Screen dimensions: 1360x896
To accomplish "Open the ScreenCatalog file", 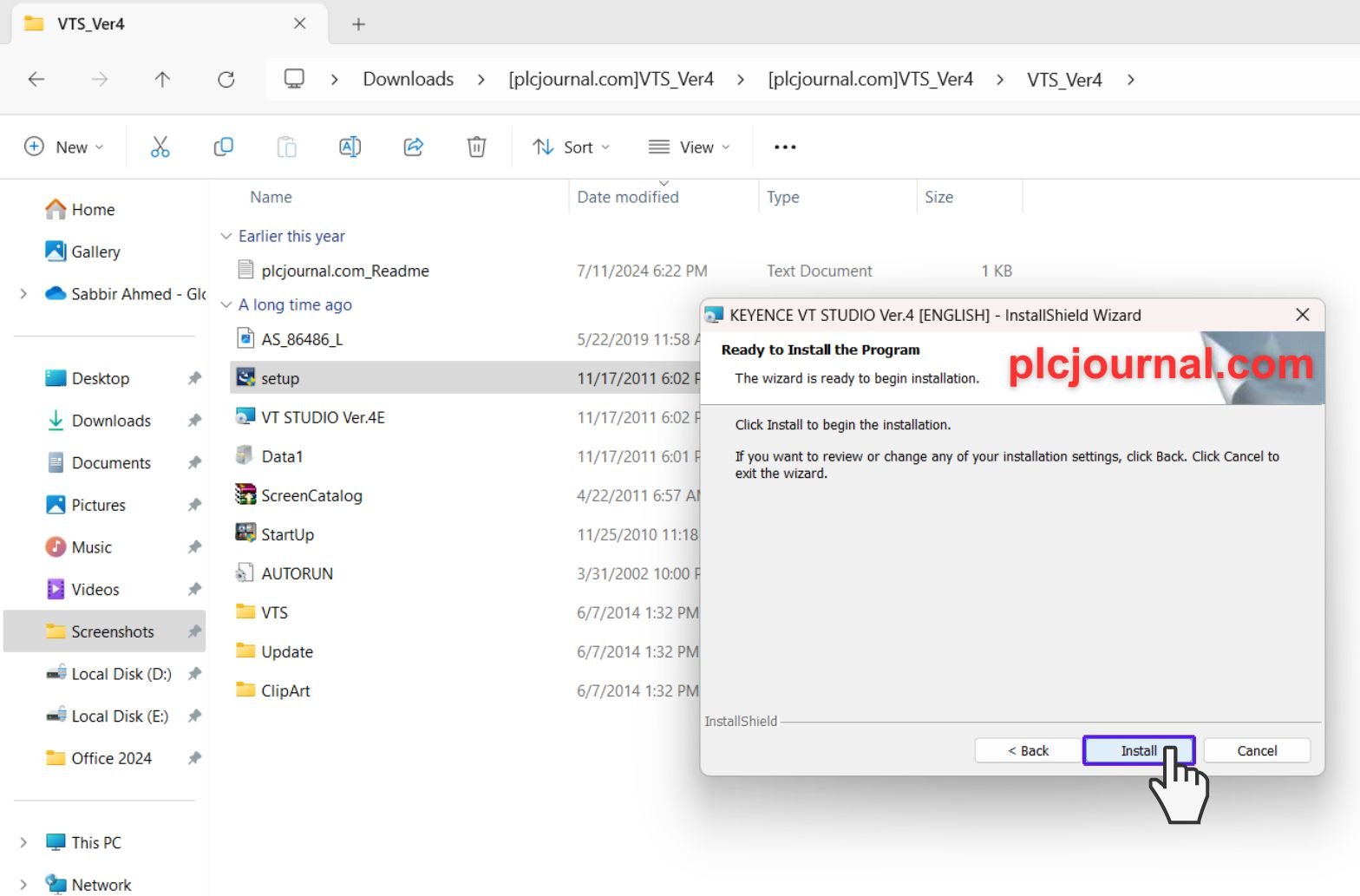I will click(311, 496).
